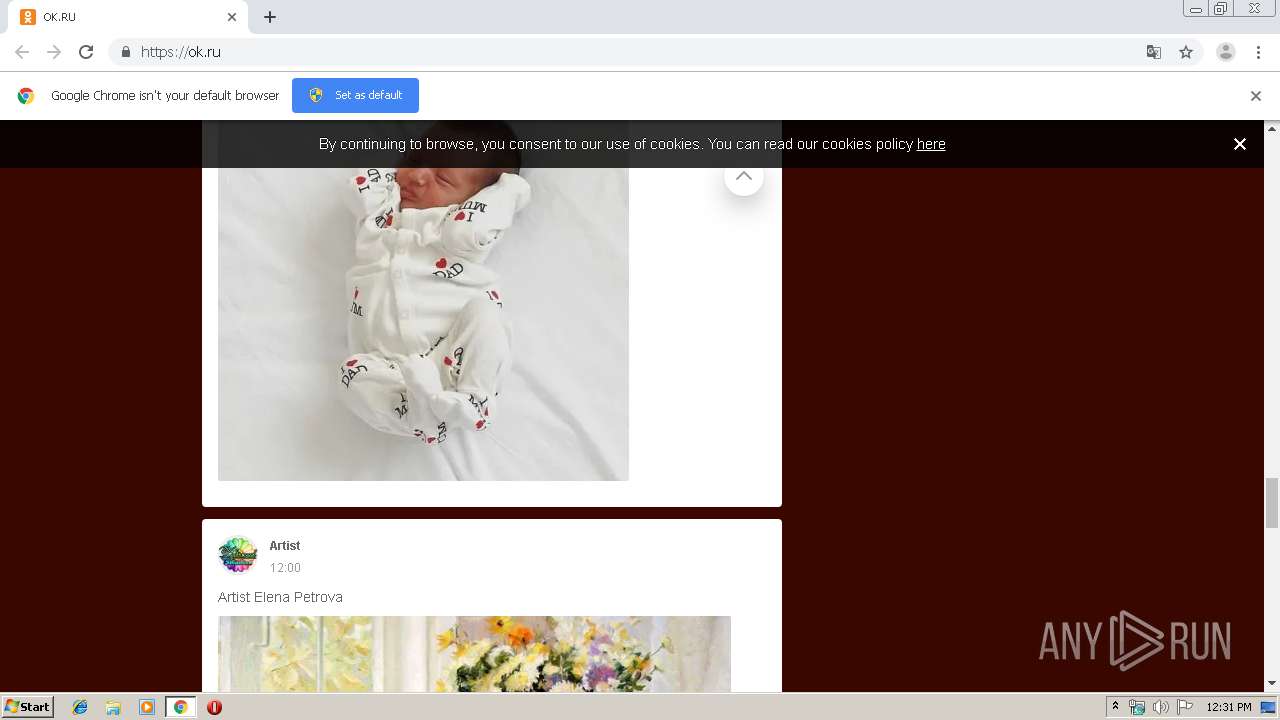The image size is (1280, 720).
Task: Click the text 'Artist Elena Petrova'
Action: tap(280, 597)
